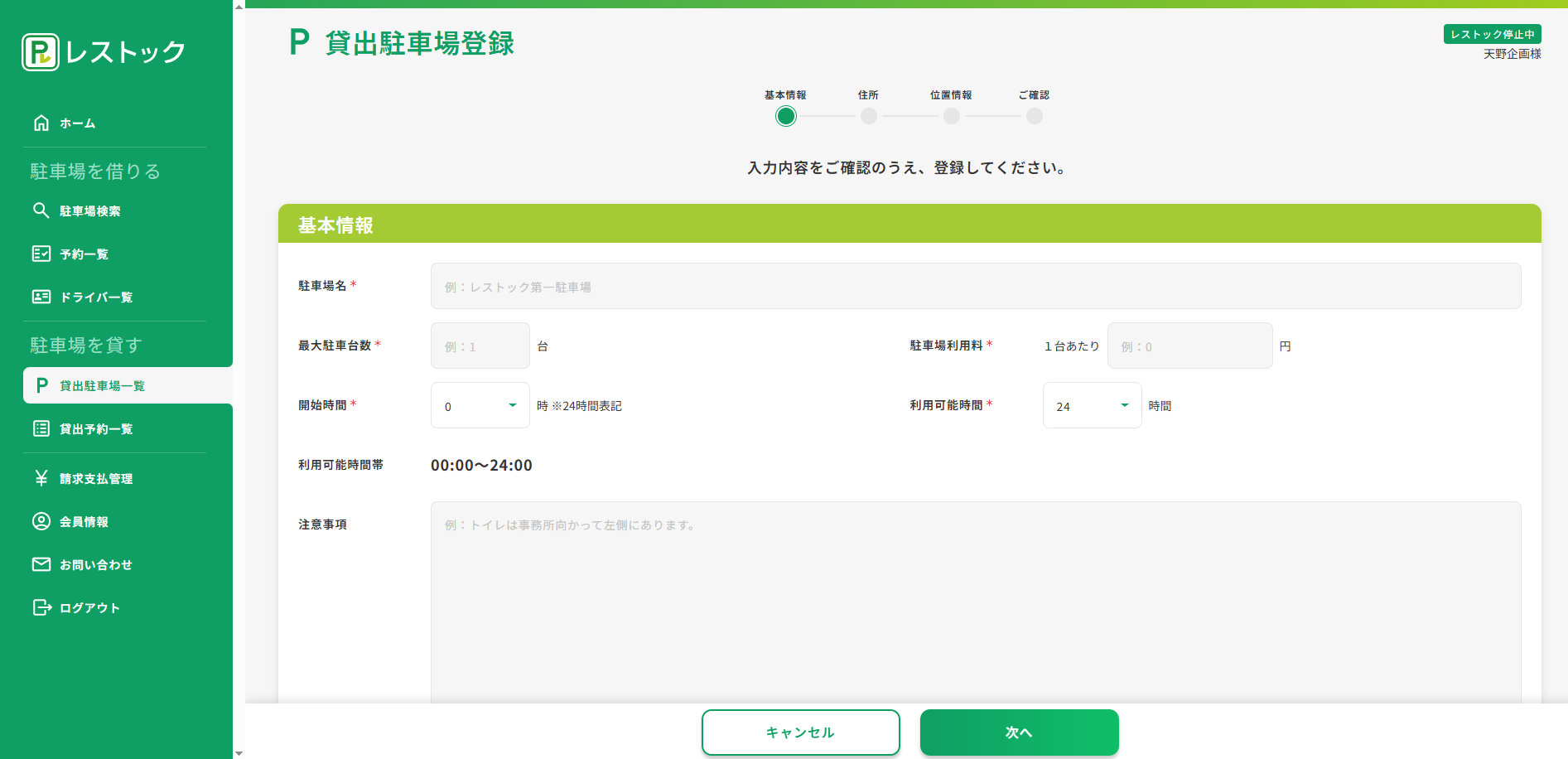The image size is (1568, 759).
Task: Focus the 最大駐車台数 input field
Action: 480,346
